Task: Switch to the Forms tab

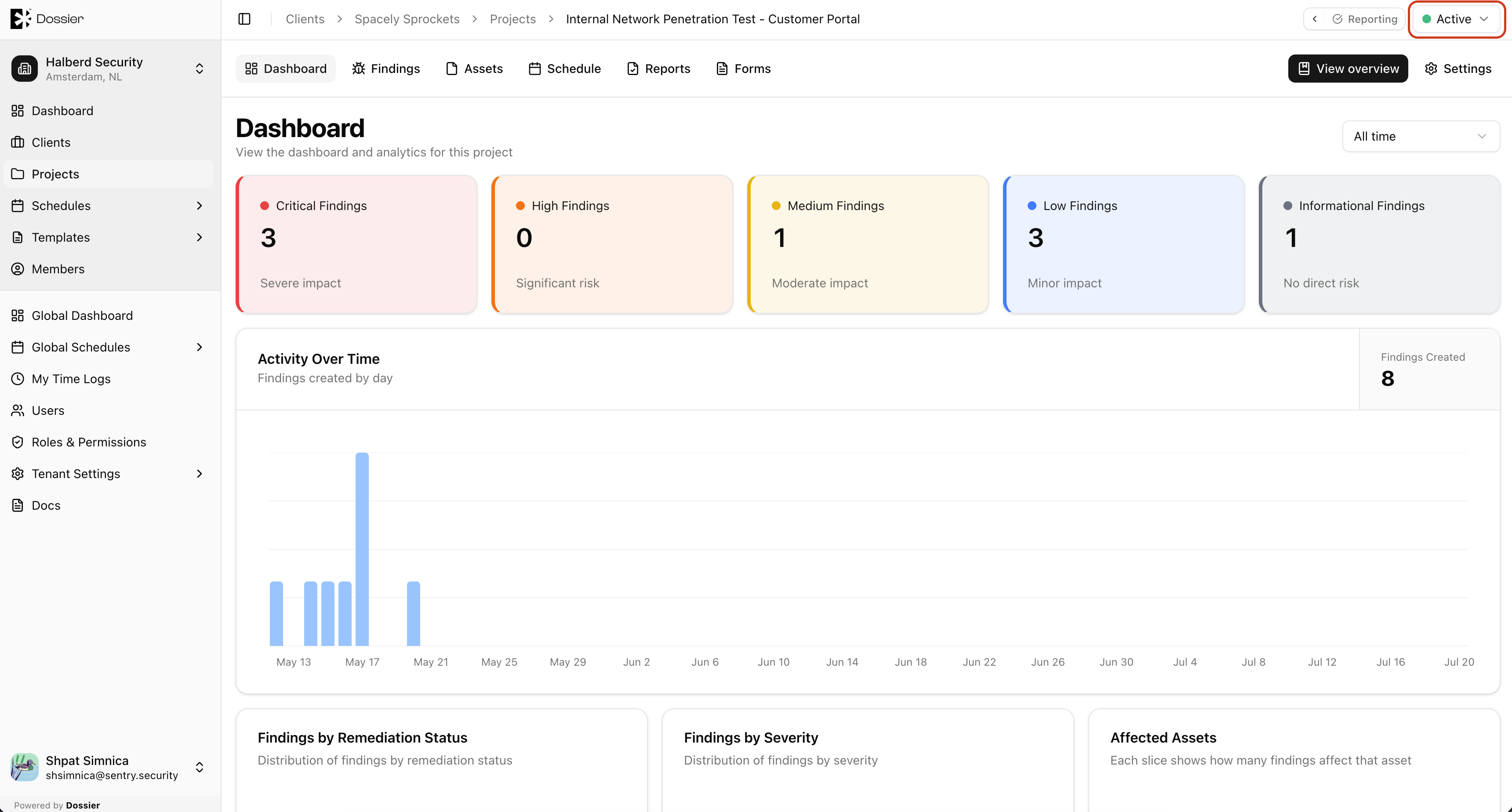Action: click(744, 69)
